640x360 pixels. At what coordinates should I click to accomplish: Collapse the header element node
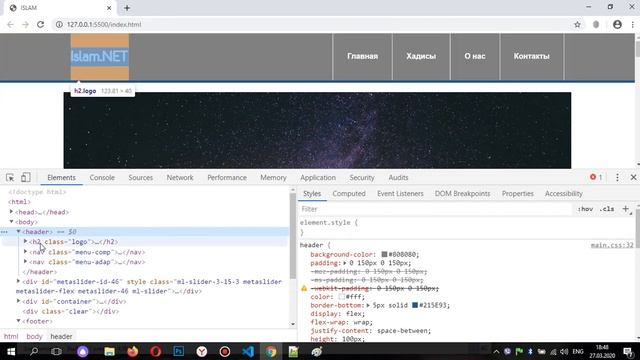pyautogui.click(x=18, y=231)
